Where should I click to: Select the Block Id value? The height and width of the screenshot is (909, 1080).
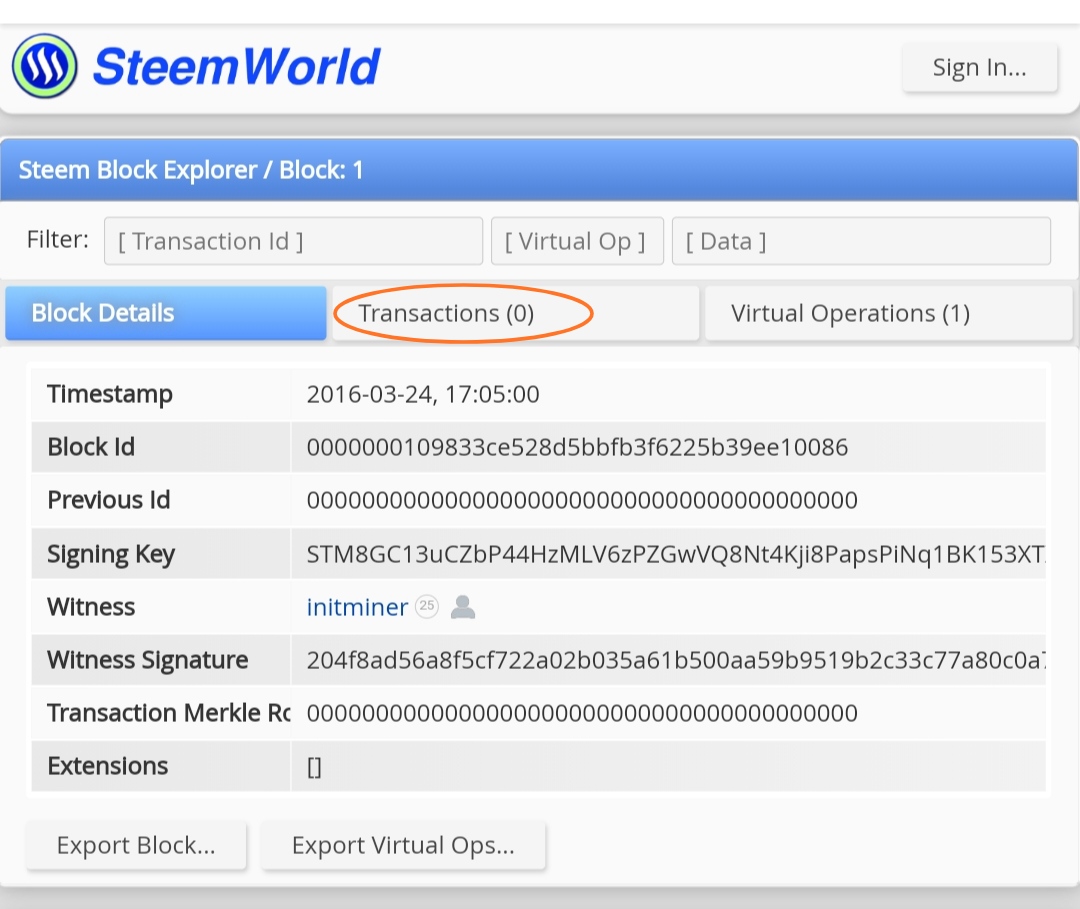[577, 448]
